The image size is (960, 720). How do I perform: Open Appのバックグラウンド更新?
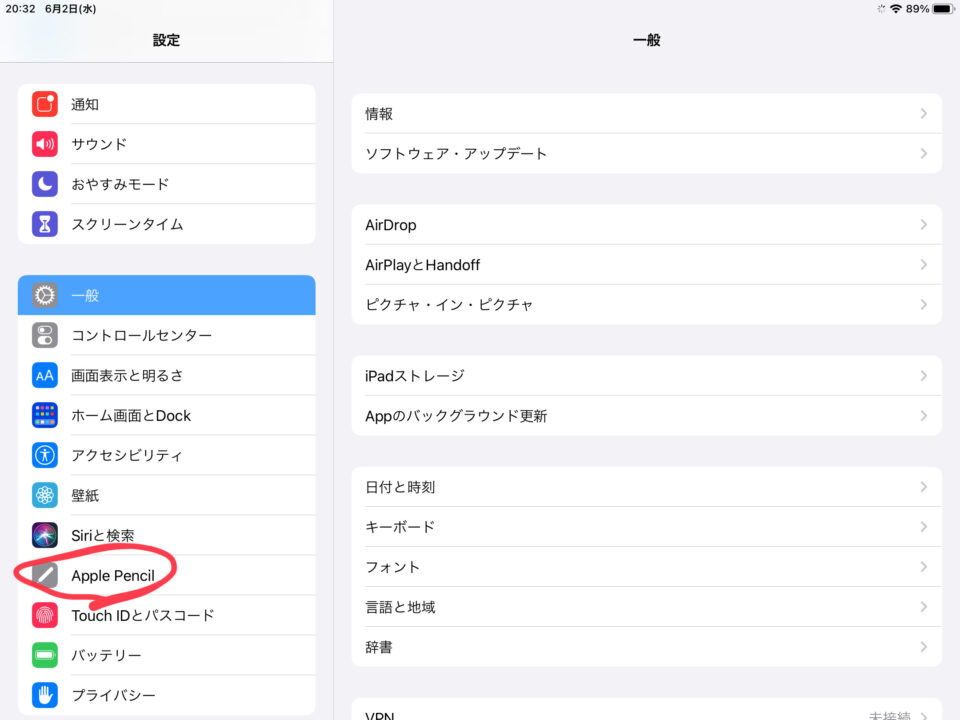pos(456,416)
